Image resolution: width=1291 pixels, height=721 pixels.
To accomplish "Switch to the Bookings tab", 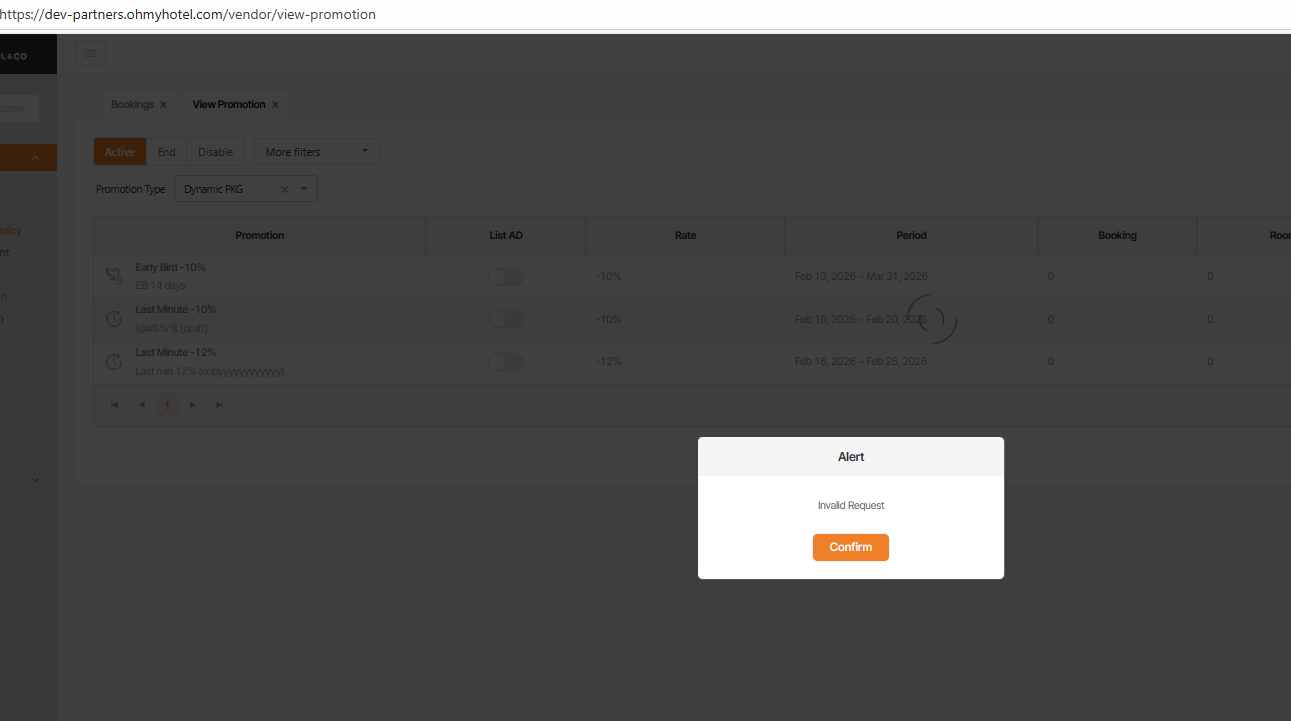I will [x=132, y=105].
